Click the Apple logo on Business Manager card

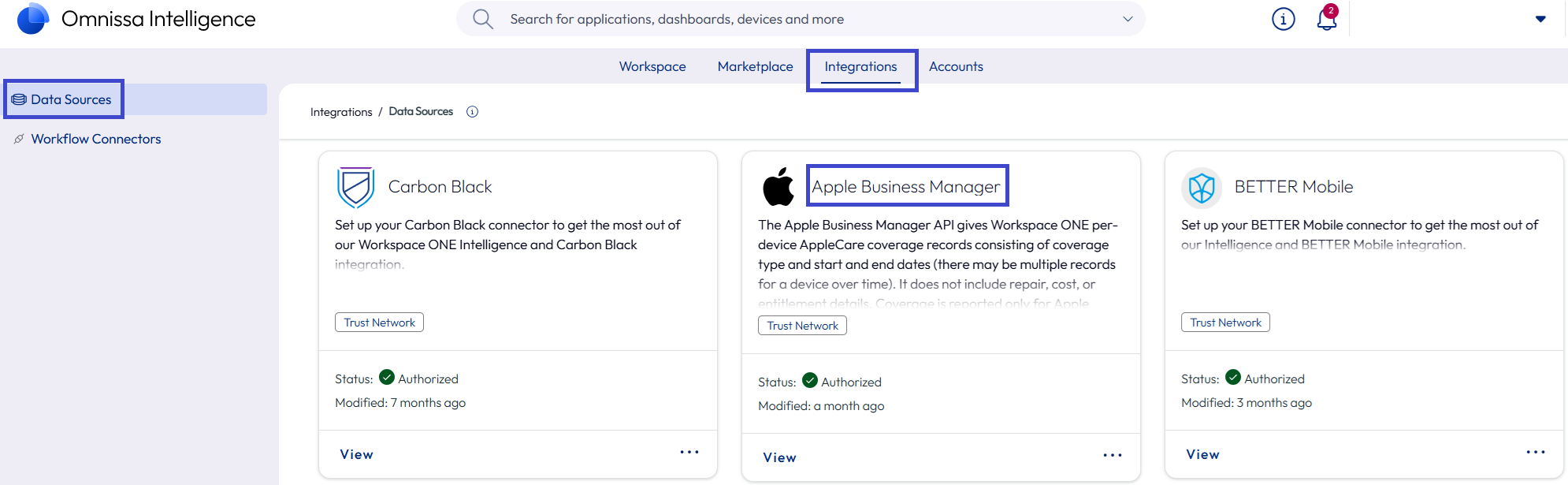tap(778, 187)
